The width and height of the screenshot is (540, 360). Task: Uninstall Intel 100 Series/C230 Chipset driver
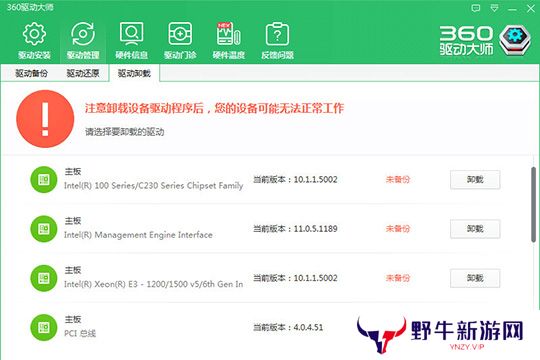[475, 179]
